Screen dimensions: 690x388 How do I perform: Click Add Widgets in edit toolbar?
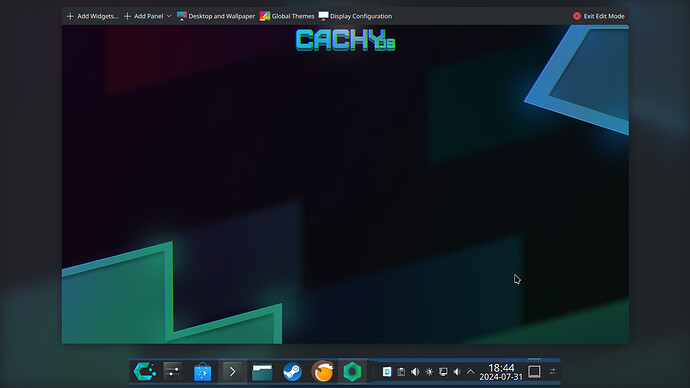click(92, 16)
